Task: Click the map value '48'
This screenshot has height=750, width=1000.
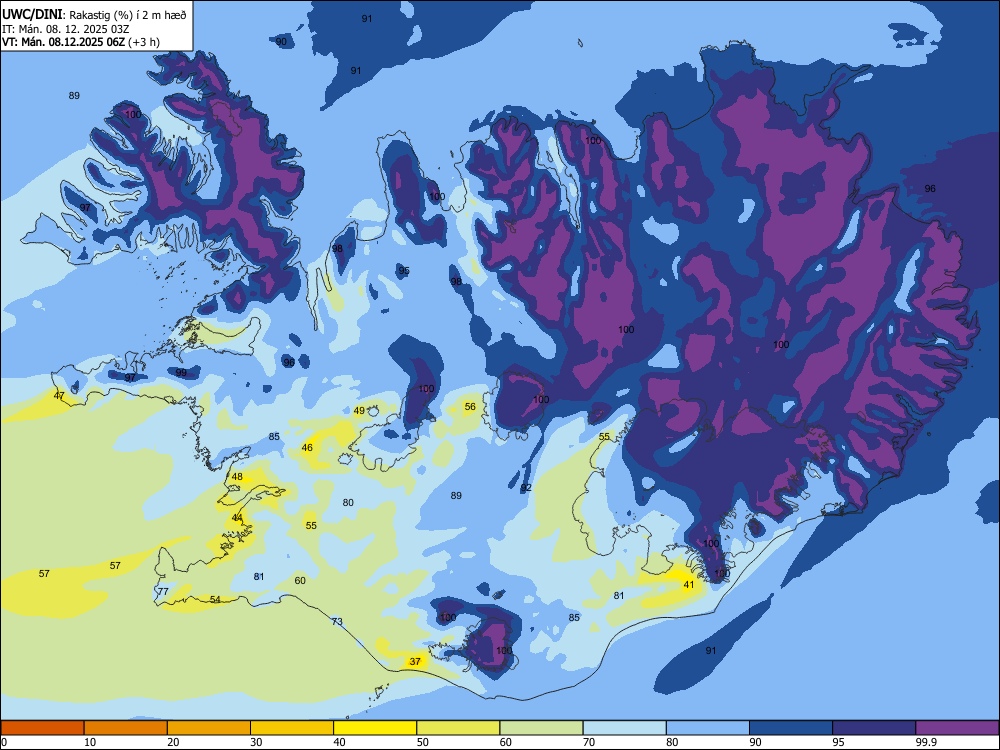Action: (237, 477)
